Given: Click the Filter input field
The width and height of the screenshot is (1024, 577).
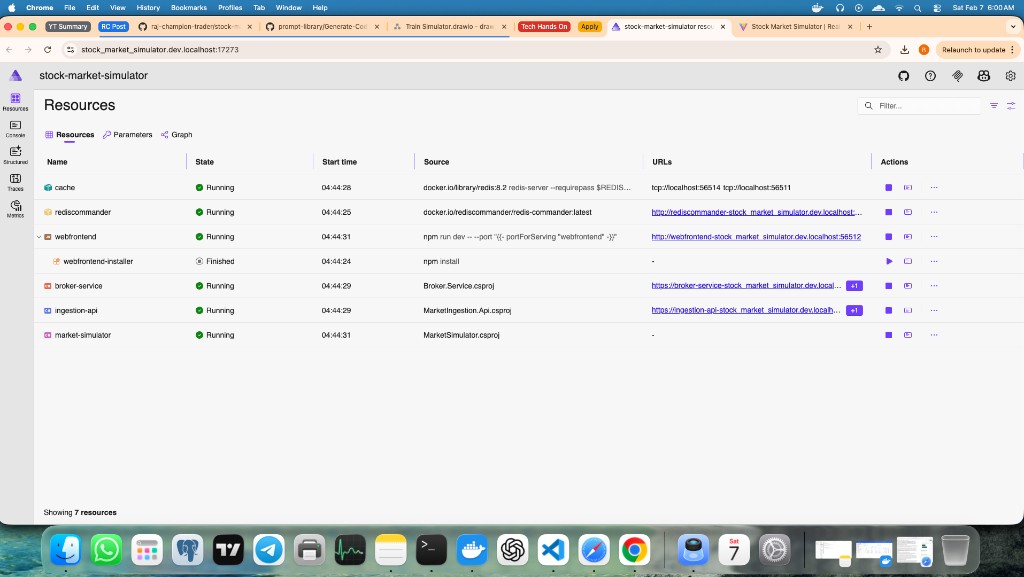Looking at the screenshot, I should coord(920,105).
